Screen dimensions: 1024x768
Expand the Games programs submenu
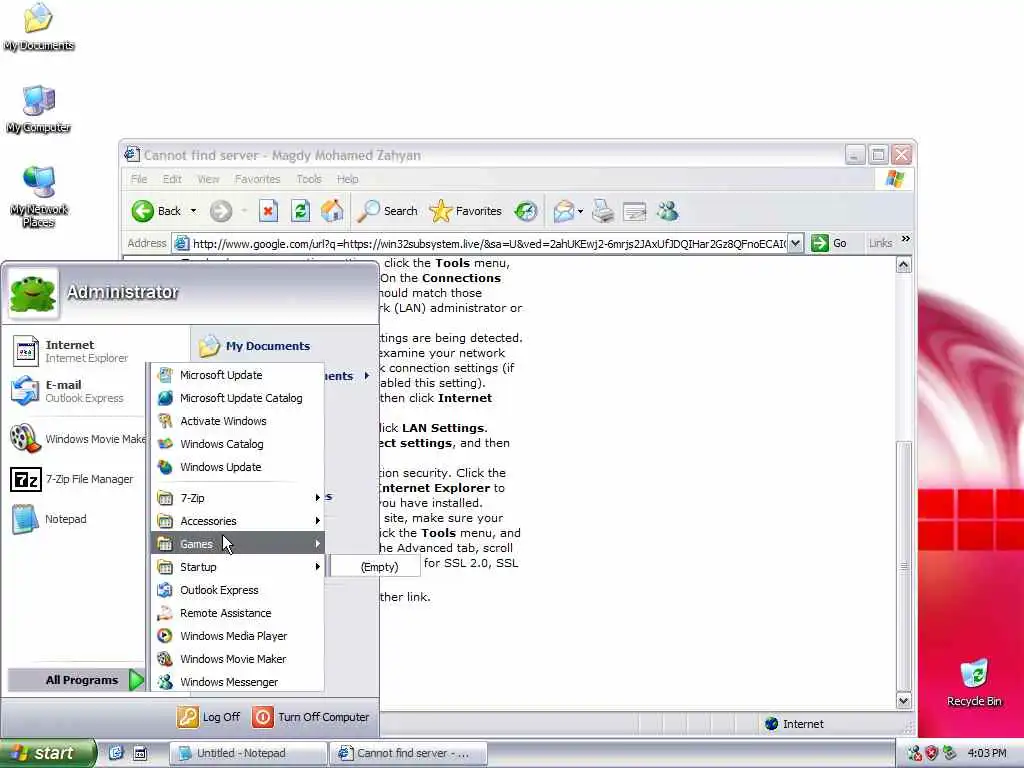coord(239,543)
